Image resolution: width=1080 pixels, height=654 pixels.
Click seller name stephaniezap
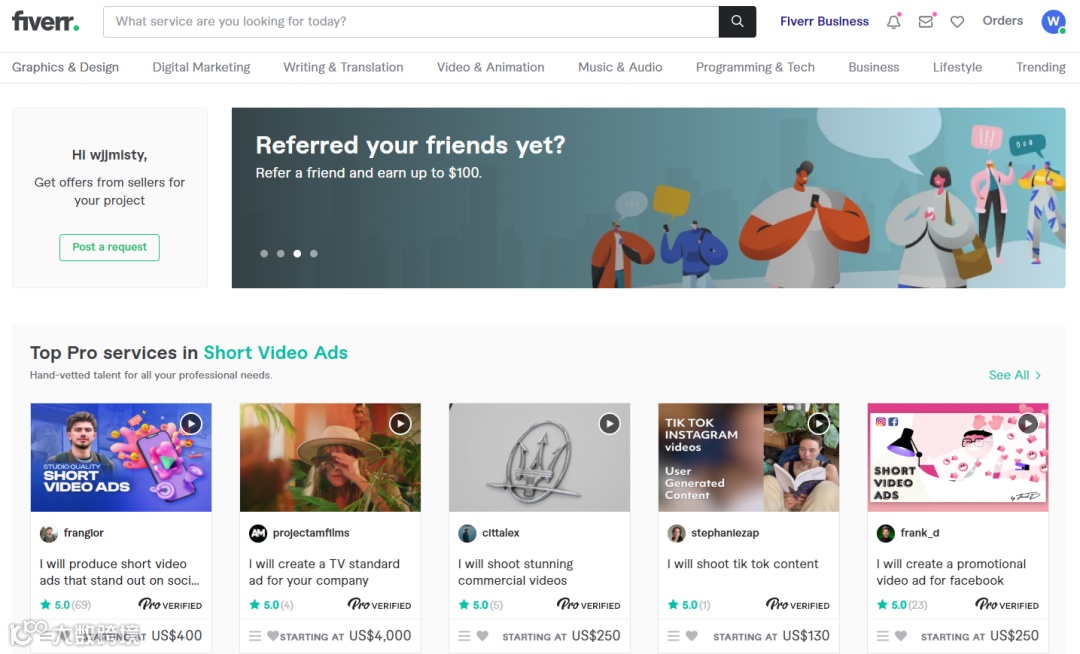pos(725,533)
